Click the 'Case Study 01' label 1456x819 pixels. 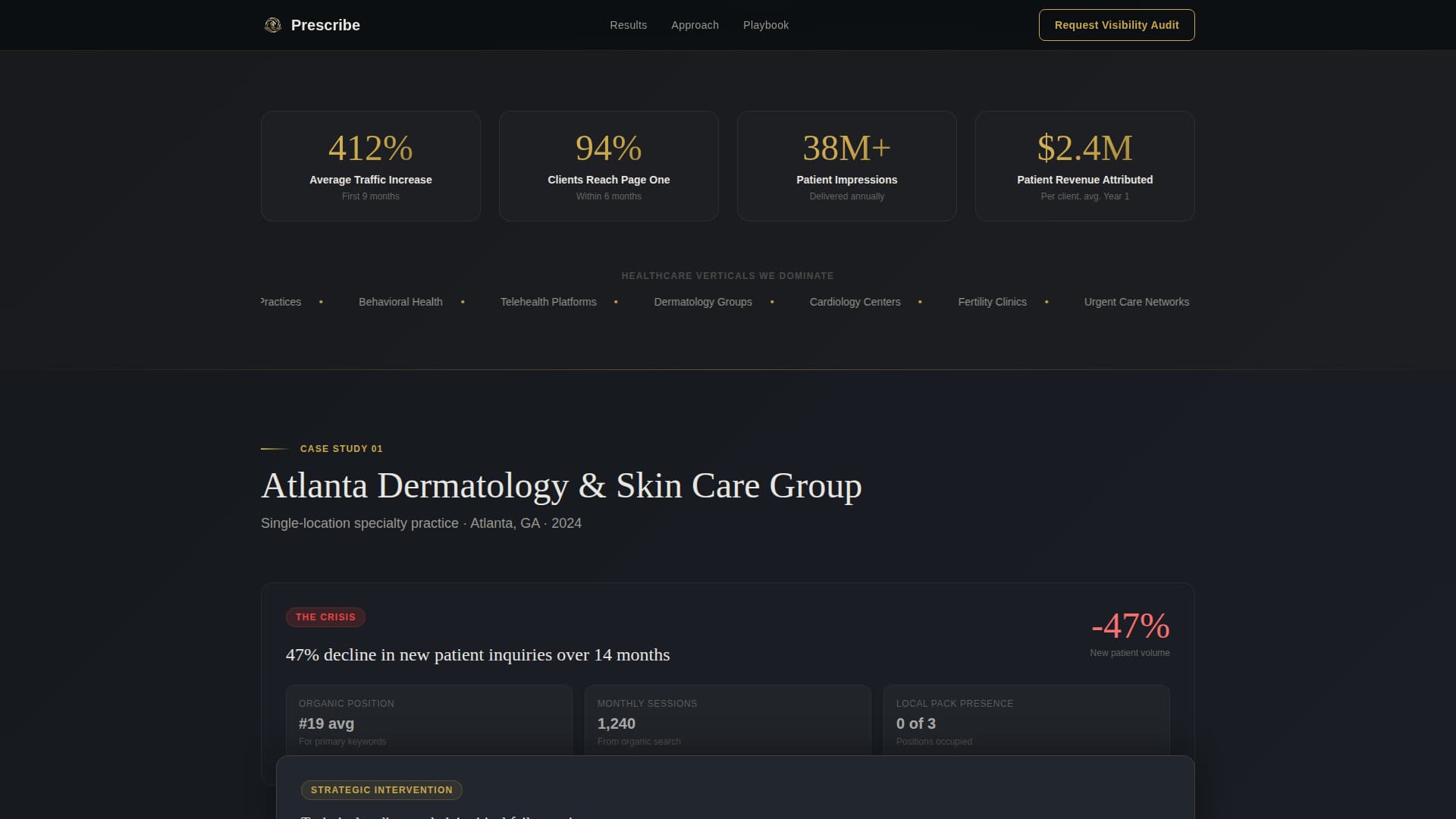pyautogui.click(x=341, y=449)
